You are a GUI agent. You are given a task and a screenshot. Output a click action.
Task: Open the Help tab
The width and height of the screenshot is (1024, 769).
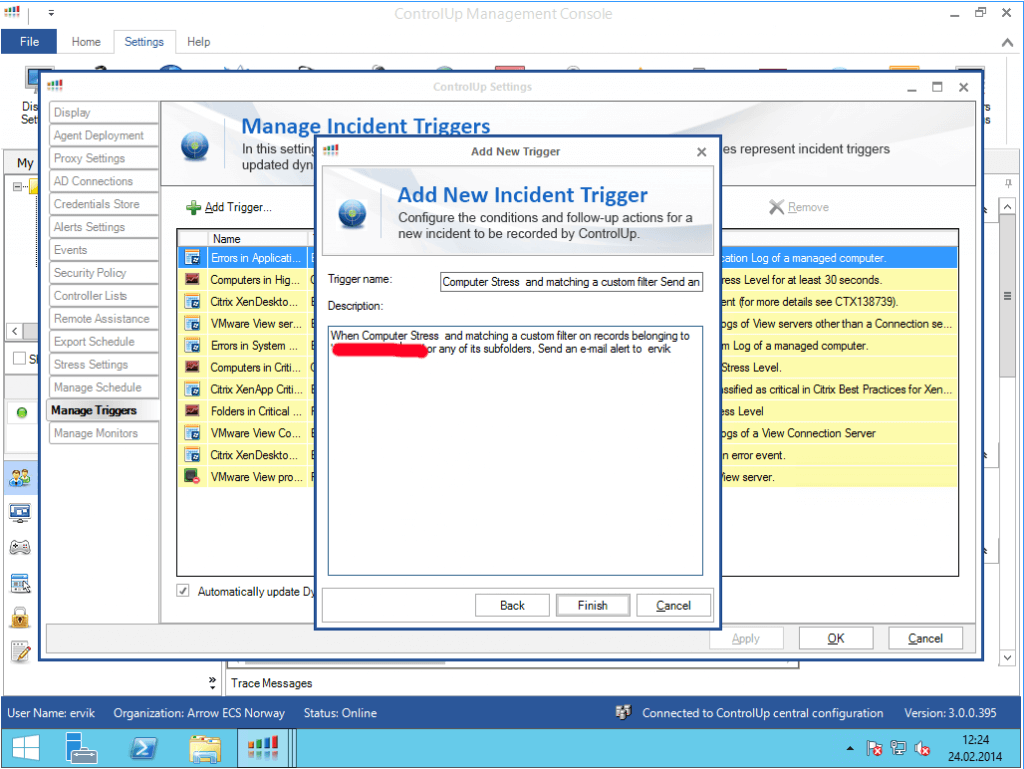tap(198, 42)
